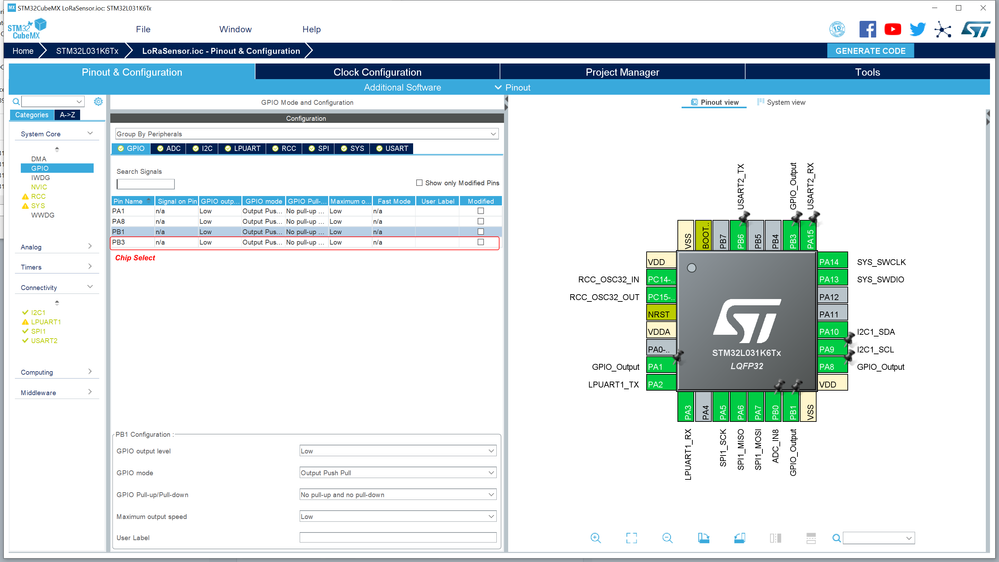Rotate the chip view clockwise icon
Viewport: 999px width, 562px height.
point(703,538)
